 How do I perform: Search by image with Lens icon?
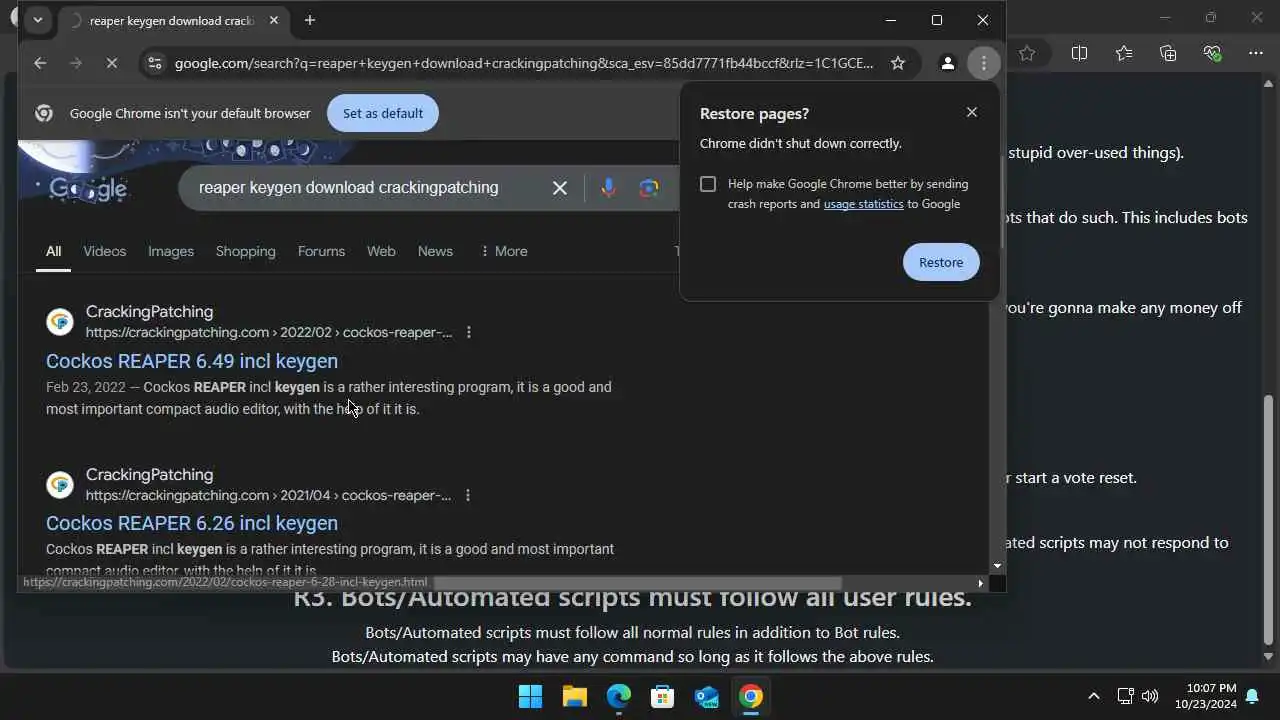pos(649,188)
